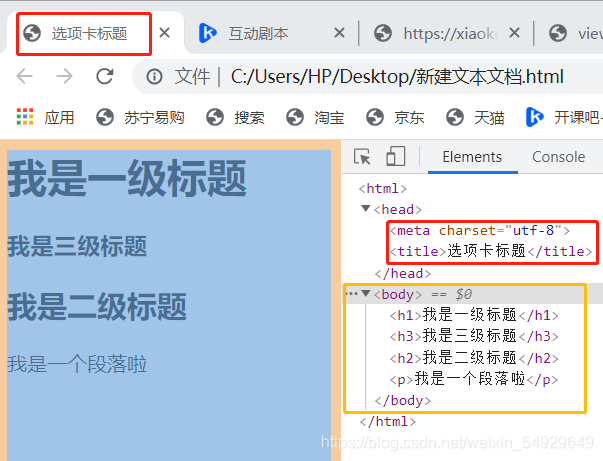The width and height of the screenshot is (603, 461).
Task: Click the 我是一级标题 heading on page
Action: coord(127,178)
